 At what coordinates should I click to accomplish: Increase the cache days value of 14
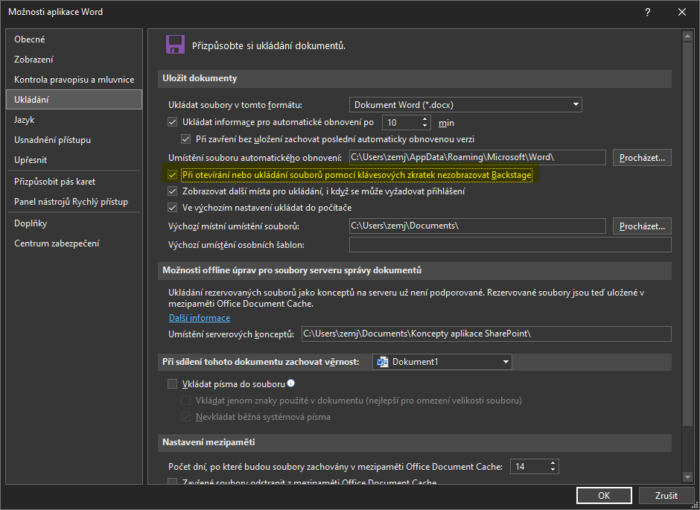(x=553, y=463)
